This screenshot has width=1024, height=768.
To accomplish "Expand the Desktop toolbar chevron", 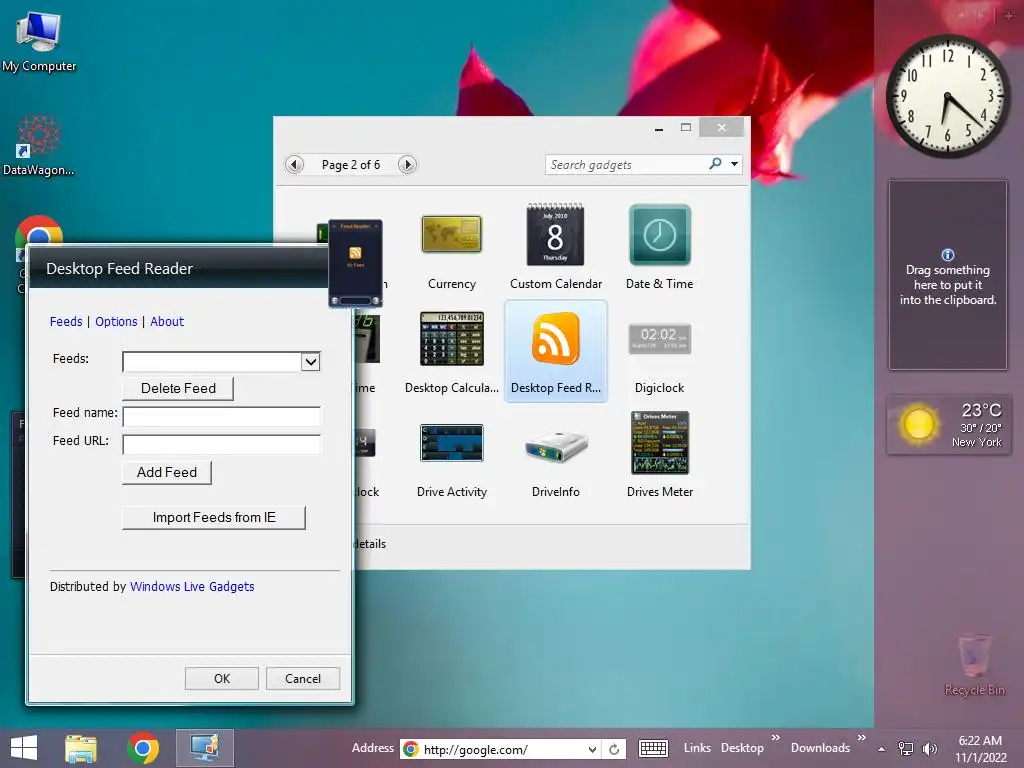I will pyautogui.click(x=776, y=737).
